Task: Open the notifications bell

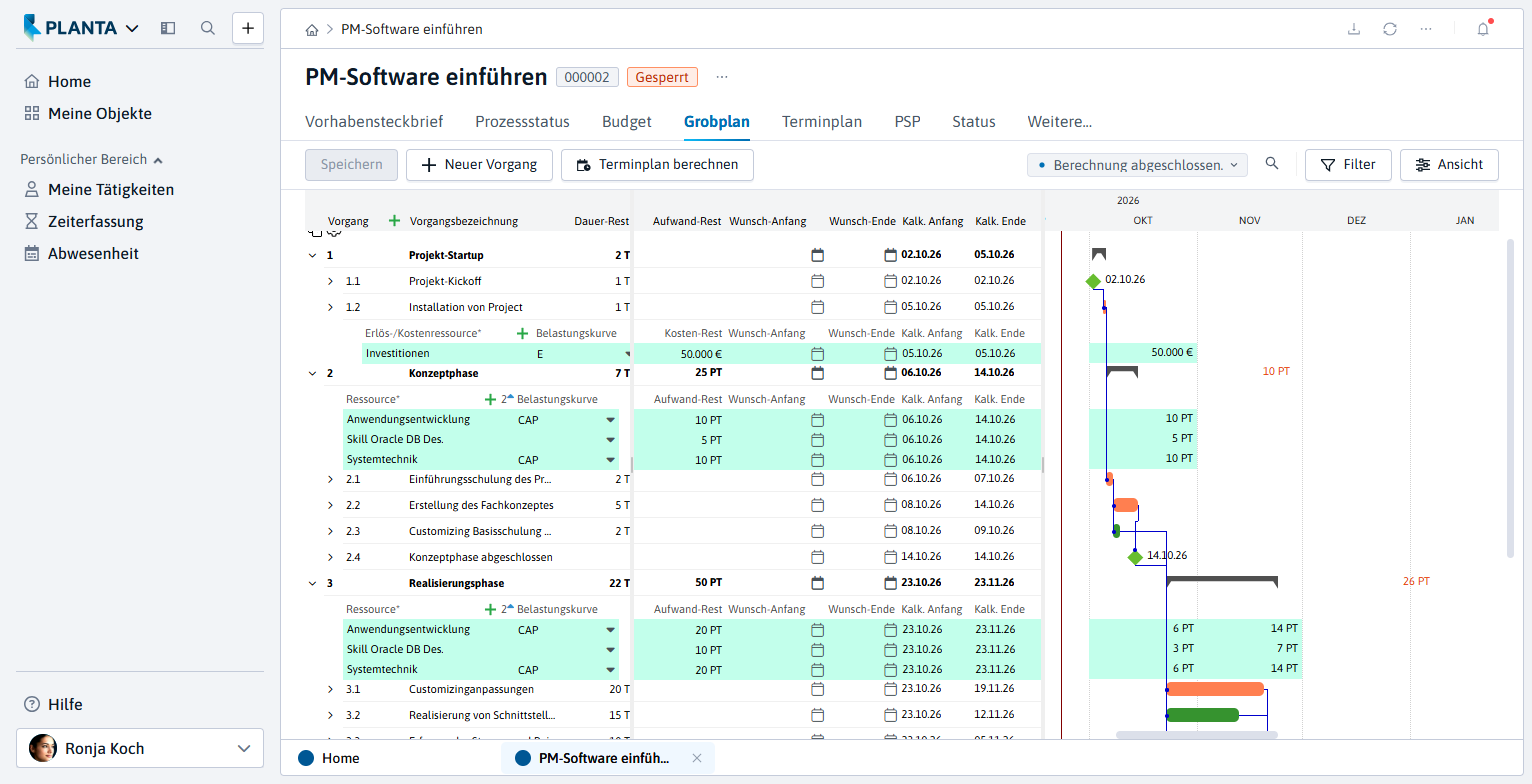Action: pyautogui.click(x=1483, y=29)
